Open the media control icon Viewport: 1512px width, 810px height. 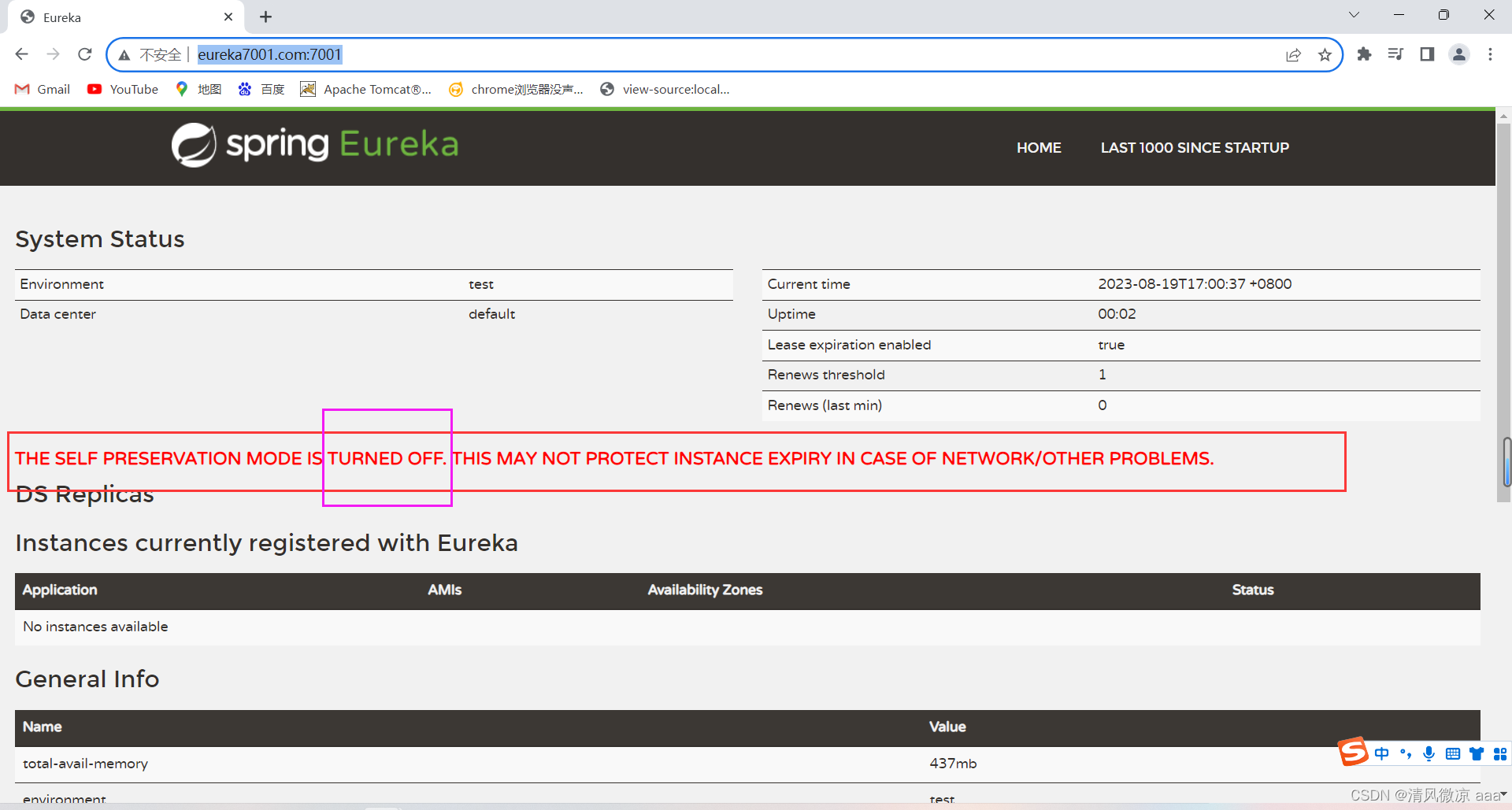coord(1395,54)
